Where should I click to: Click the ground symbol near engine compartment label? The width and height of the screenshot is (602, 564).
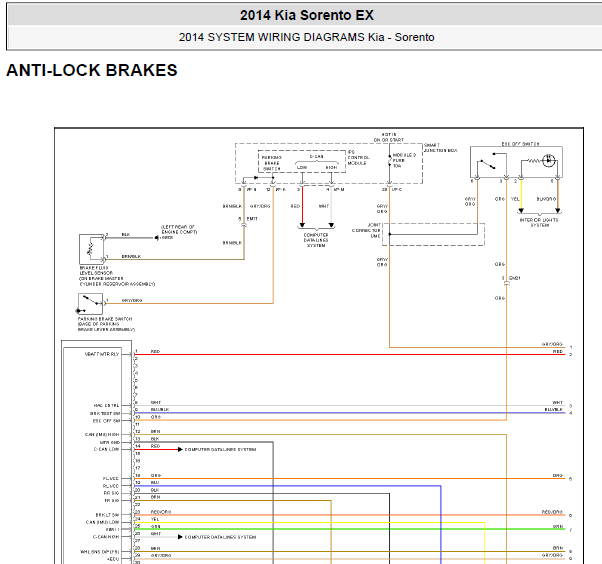click(157, 238)
